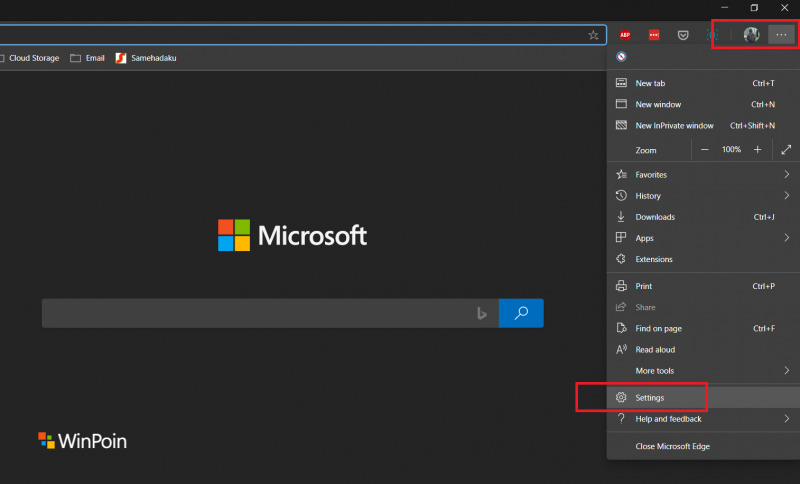This screenshot has width=800, height=484.
Task: Add page to favorites with star icon
Action: 593,35
